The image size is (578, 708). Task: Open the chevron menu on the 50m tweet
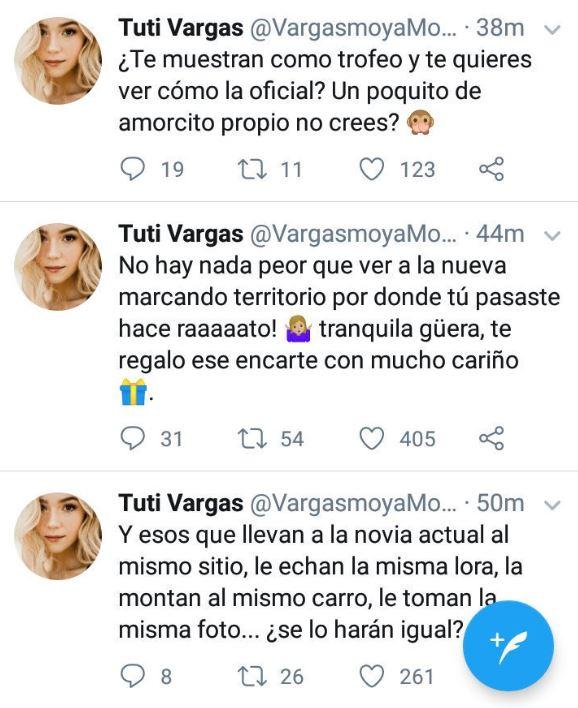[553, 504]
